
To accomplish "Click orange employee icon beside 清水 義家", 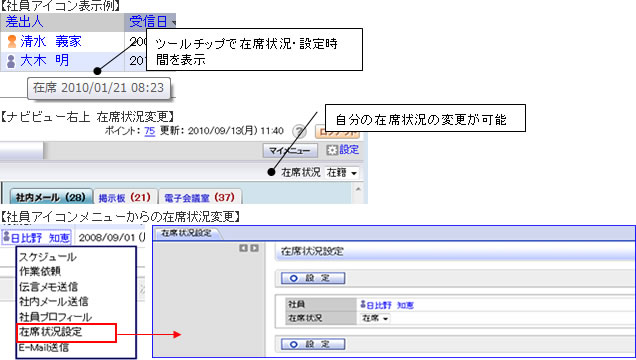I will point(12,41).
